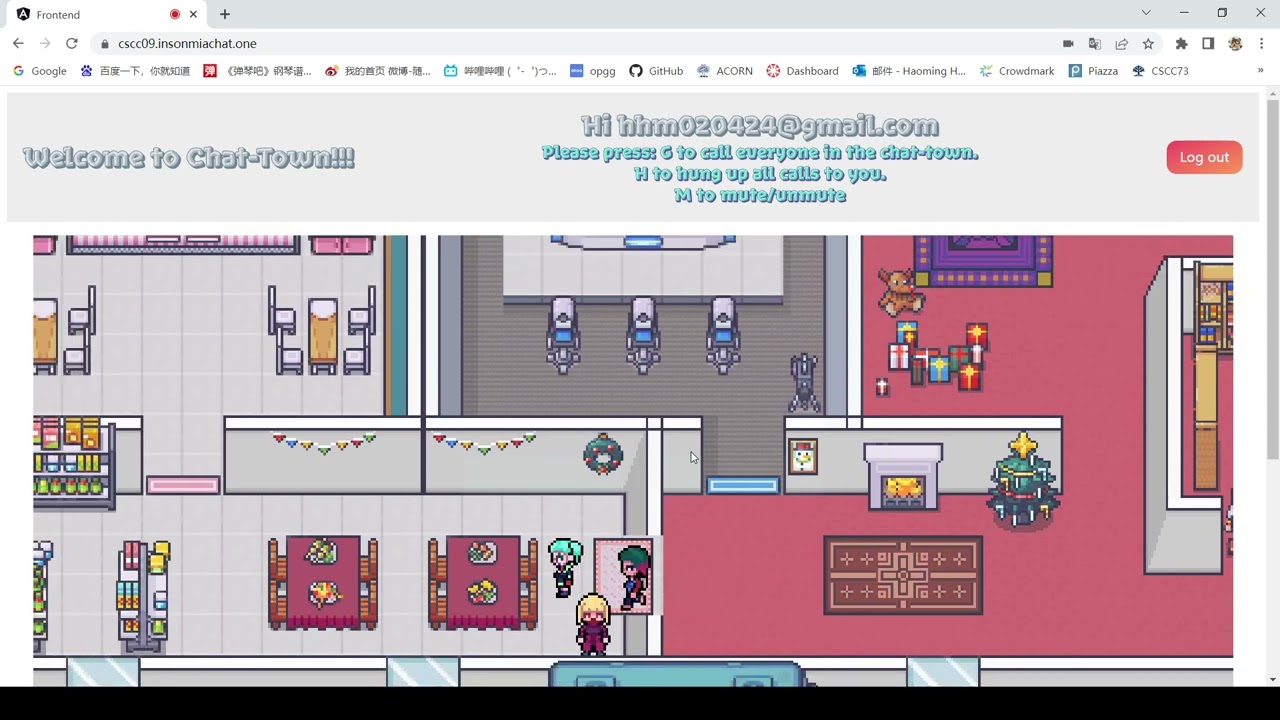Screen dimensions: 1280x720
Task: Click the teal-haired character
Action: (x=565, y=566)
